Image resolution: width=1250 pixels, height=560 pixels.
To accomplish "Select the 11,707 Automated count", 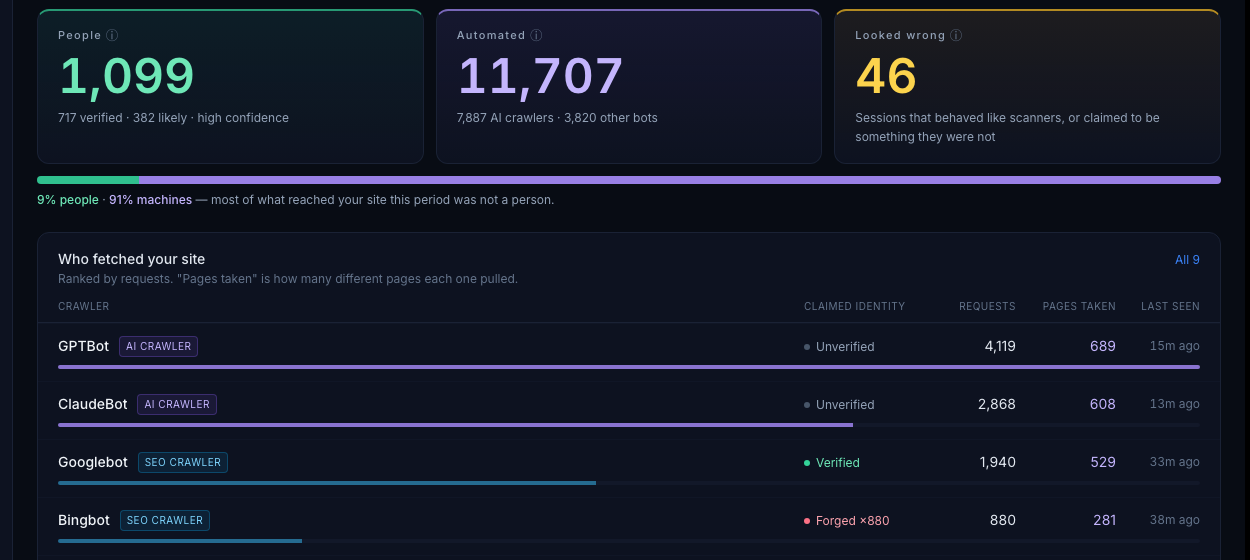I will [540, 76].
